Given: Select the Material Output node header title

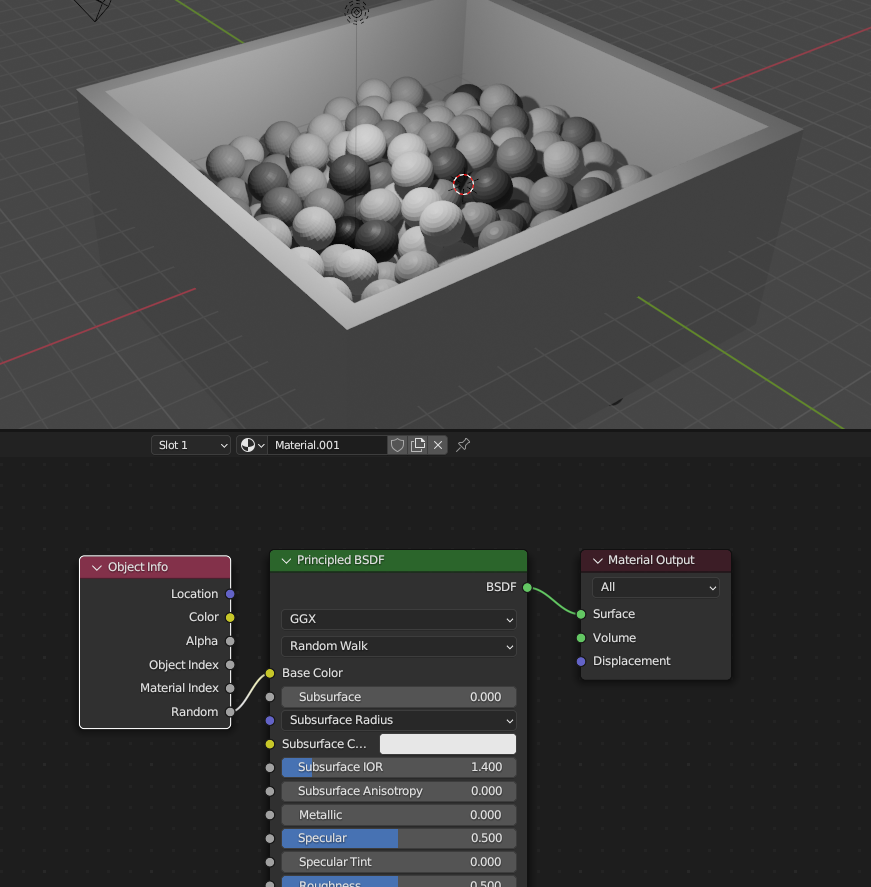Looking at the screenshot, I should pyautogui.click(x=651, y=561).
